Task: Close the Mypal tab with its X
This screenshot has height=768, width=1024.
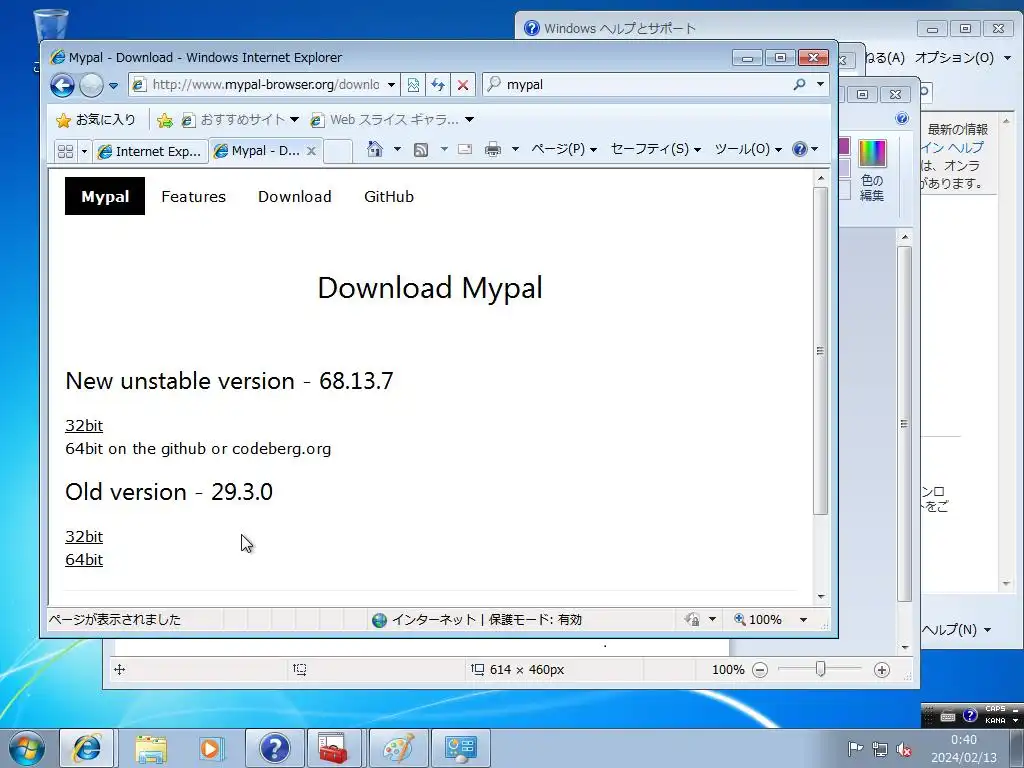Action: (312, 151)
